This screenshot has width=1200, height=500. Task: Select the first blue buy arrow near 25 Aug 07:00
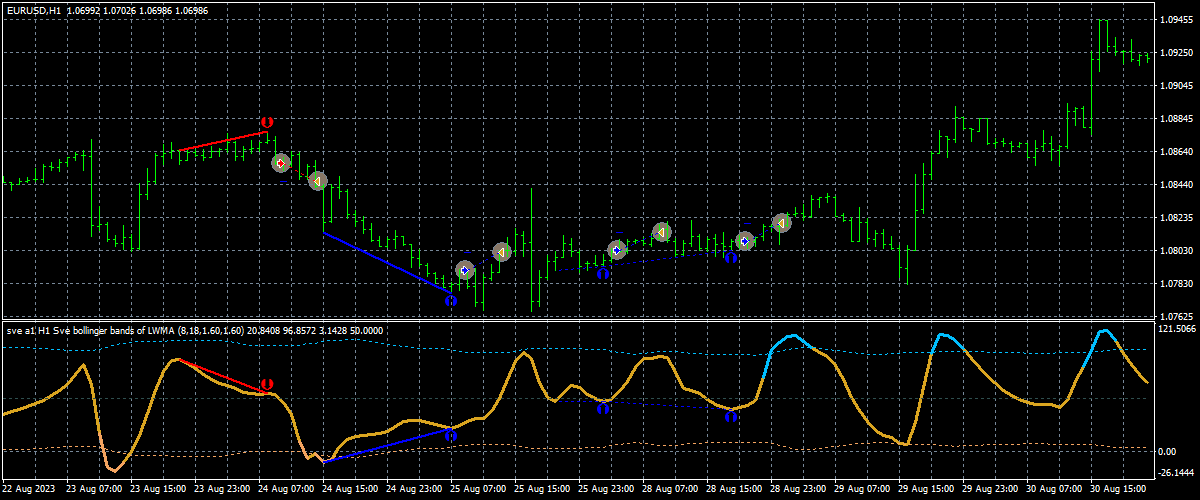click(x=464, y=270)
